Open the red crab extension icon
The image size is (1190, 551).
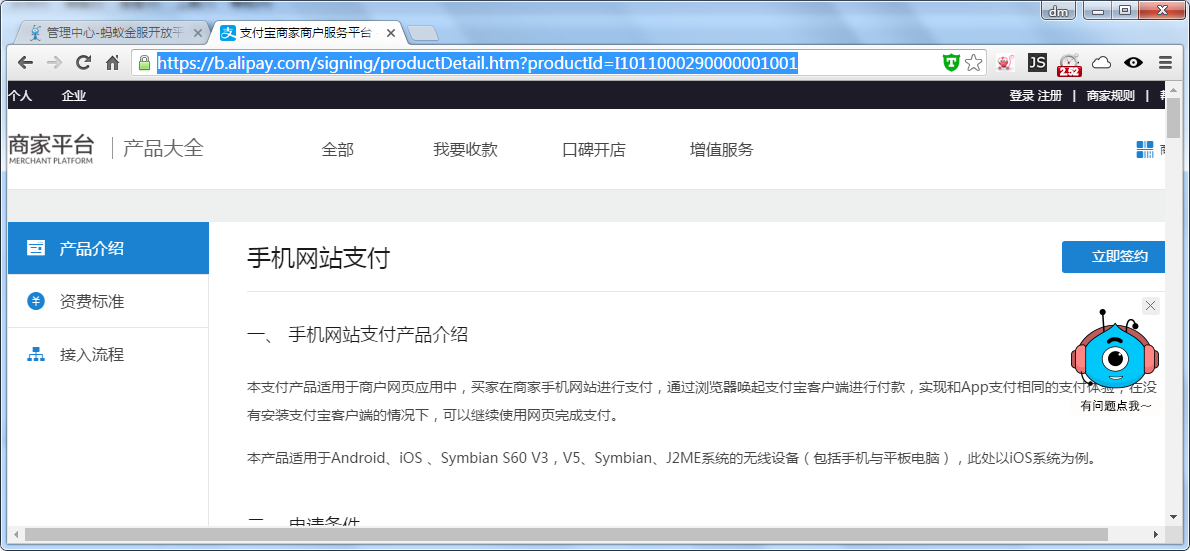click(1006, 63)
